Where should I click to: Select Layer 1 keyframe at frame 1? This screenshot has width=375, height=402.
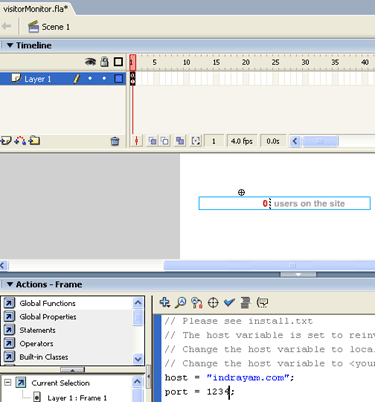(x=133, y=79)
